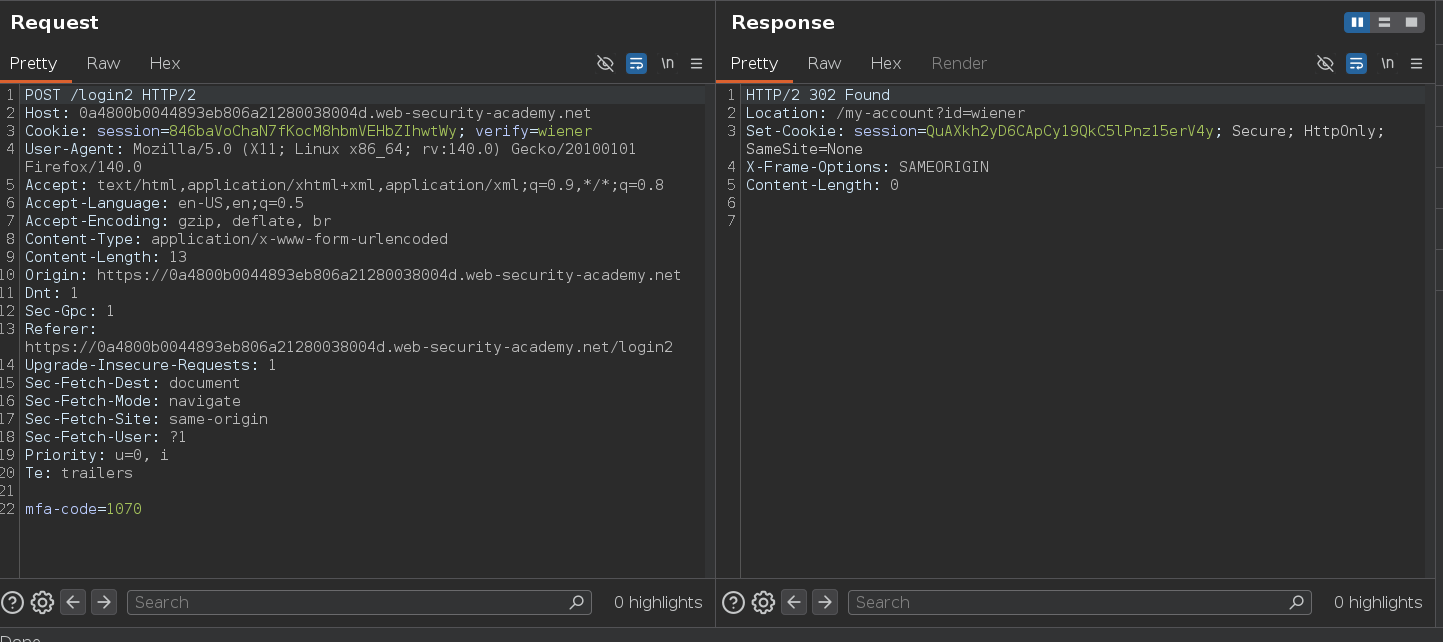Image resolution: width=1443 pixels, height=642 pixels.
Task: Click the Origin header line
Action: [x=353, y=275]
